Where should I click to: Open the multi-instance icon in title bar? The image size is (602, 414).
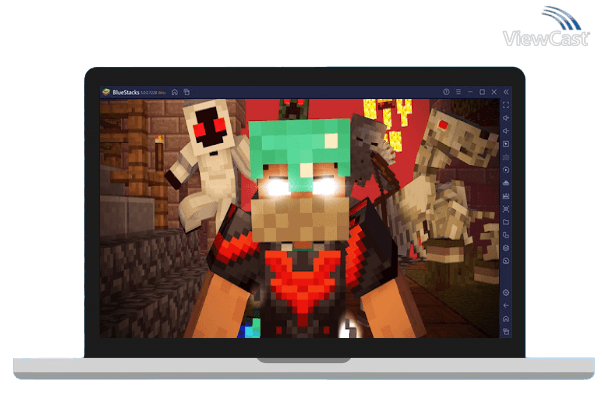tap(187, 92)
